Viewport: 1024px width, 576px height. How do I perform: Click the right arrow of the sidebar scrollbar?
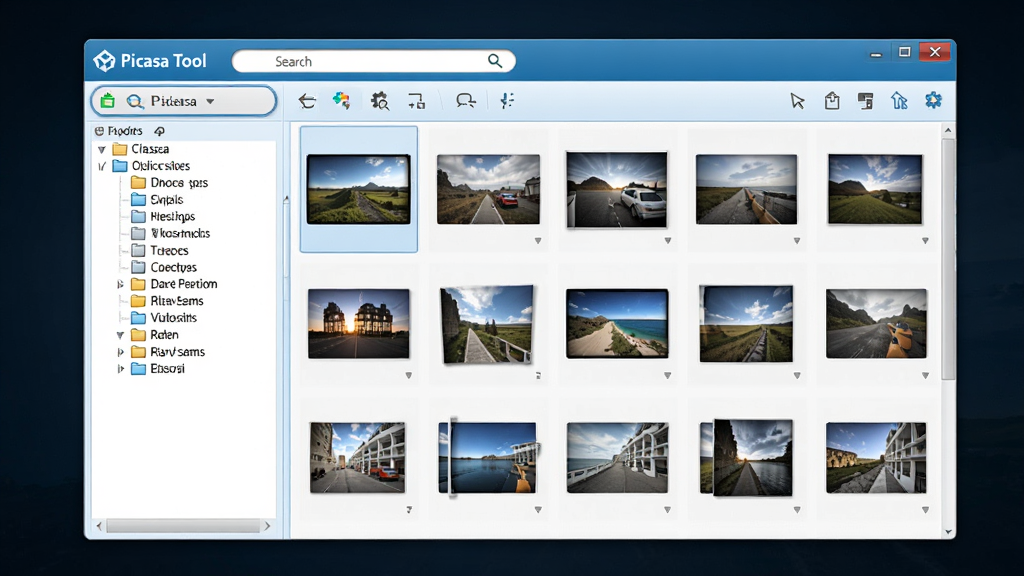267,526
